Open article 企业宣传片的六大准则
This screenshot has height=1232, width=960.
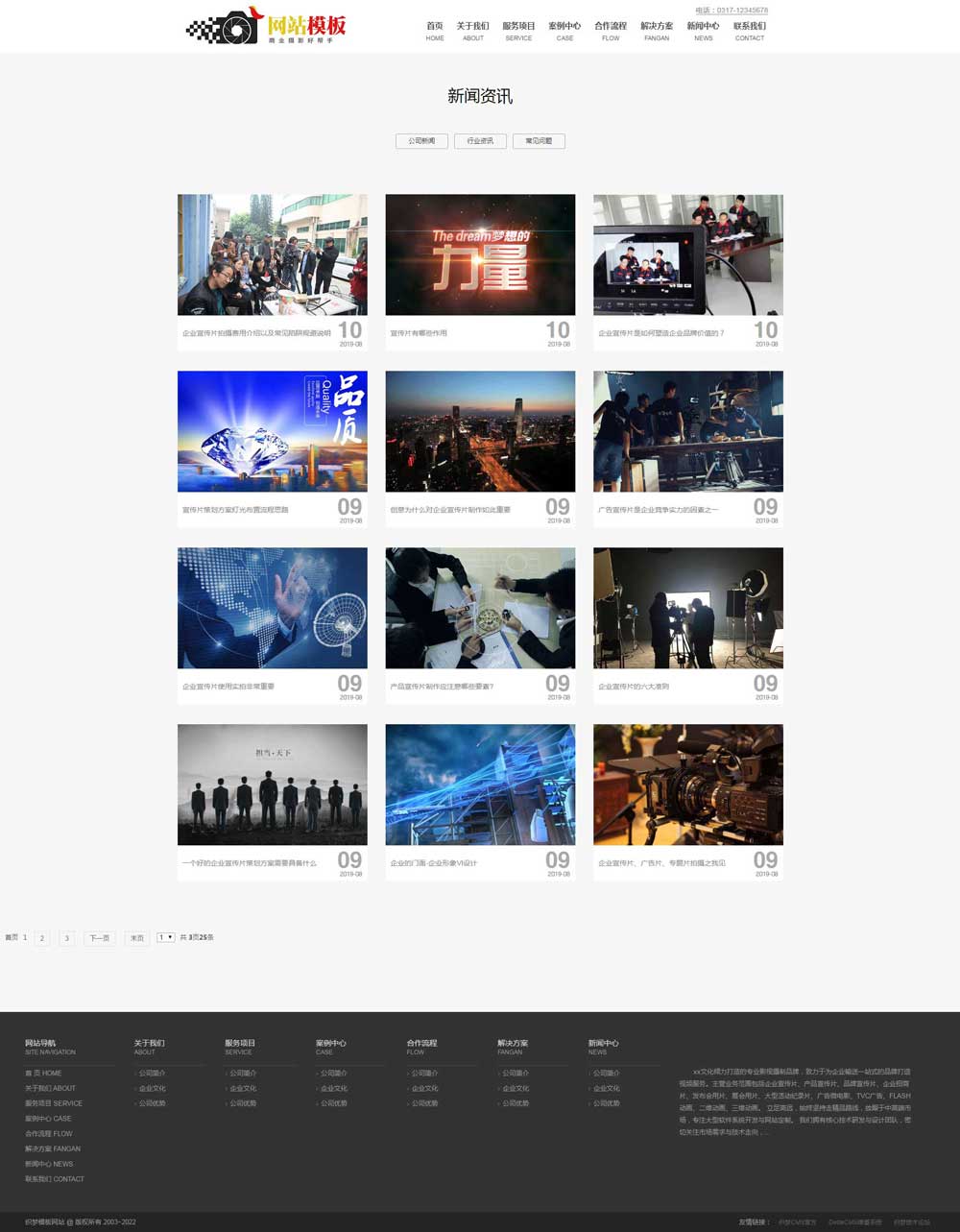tap(634, 687)
